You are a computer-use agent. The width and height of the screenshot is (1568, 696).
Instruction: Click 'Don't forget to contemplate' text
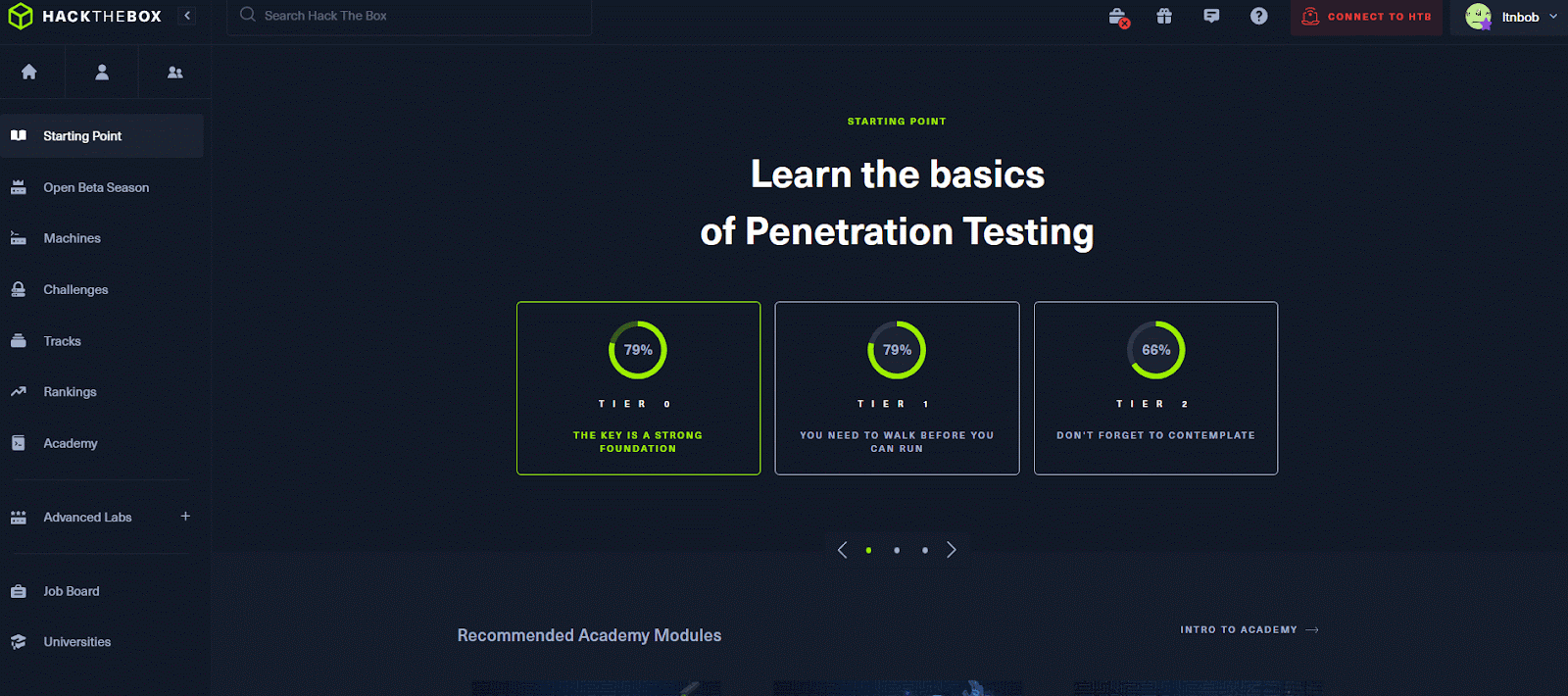click(1155, 435)
